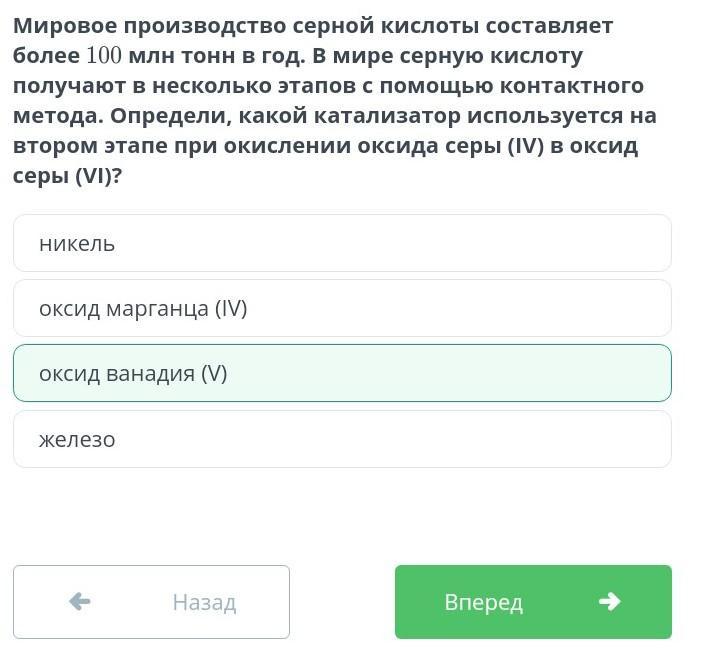Click the word Мировое starting the question
This screenshot has height=670, width=702.
(x=65, y=26)
